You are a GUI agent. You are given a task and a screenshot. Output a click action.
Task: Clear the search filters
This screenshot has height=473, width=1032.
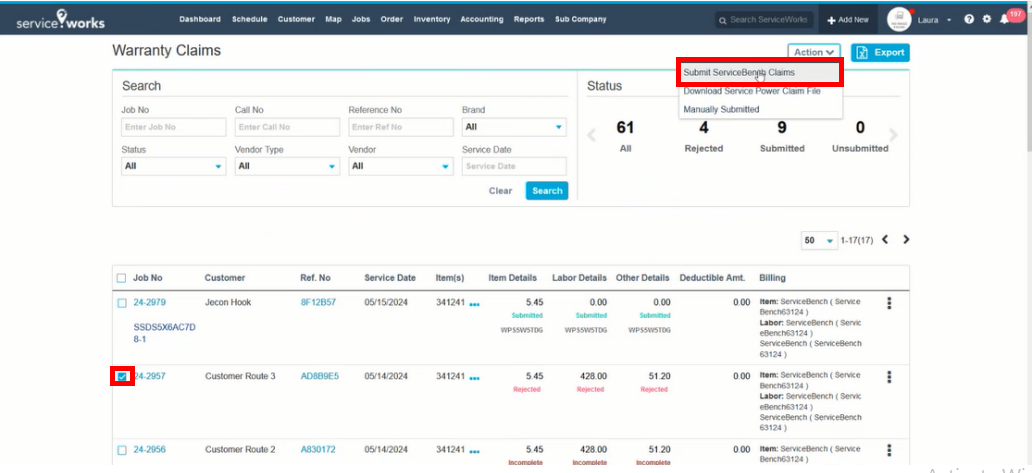[500, 191]
